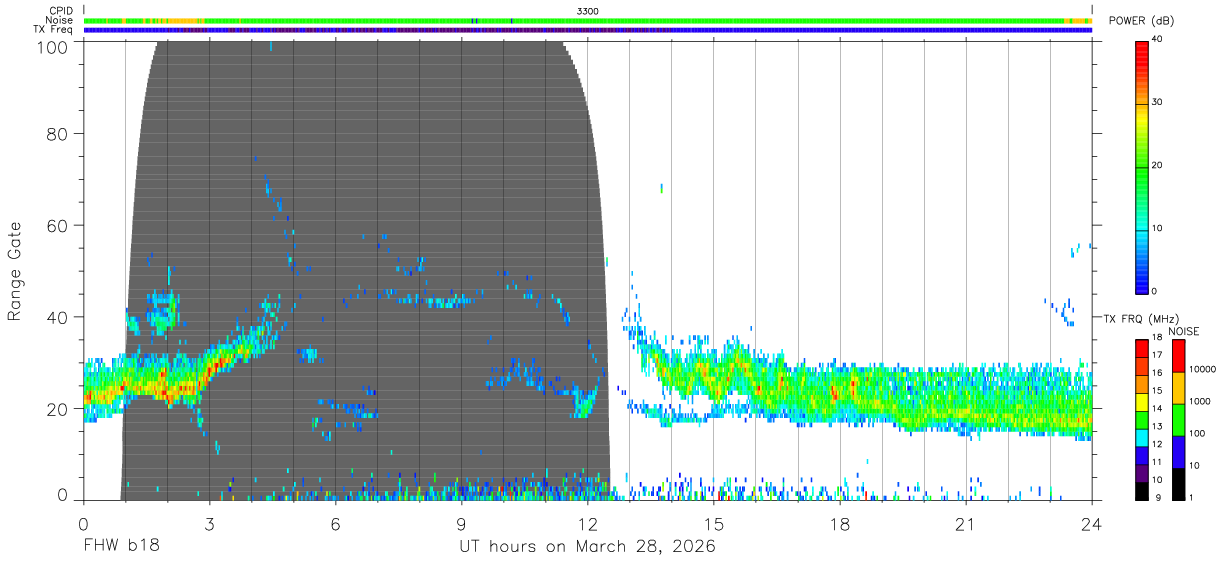1228x567 pixels.
Task: Select the 20 tick on Range Gate axis
Action: [x=58, y=409]
